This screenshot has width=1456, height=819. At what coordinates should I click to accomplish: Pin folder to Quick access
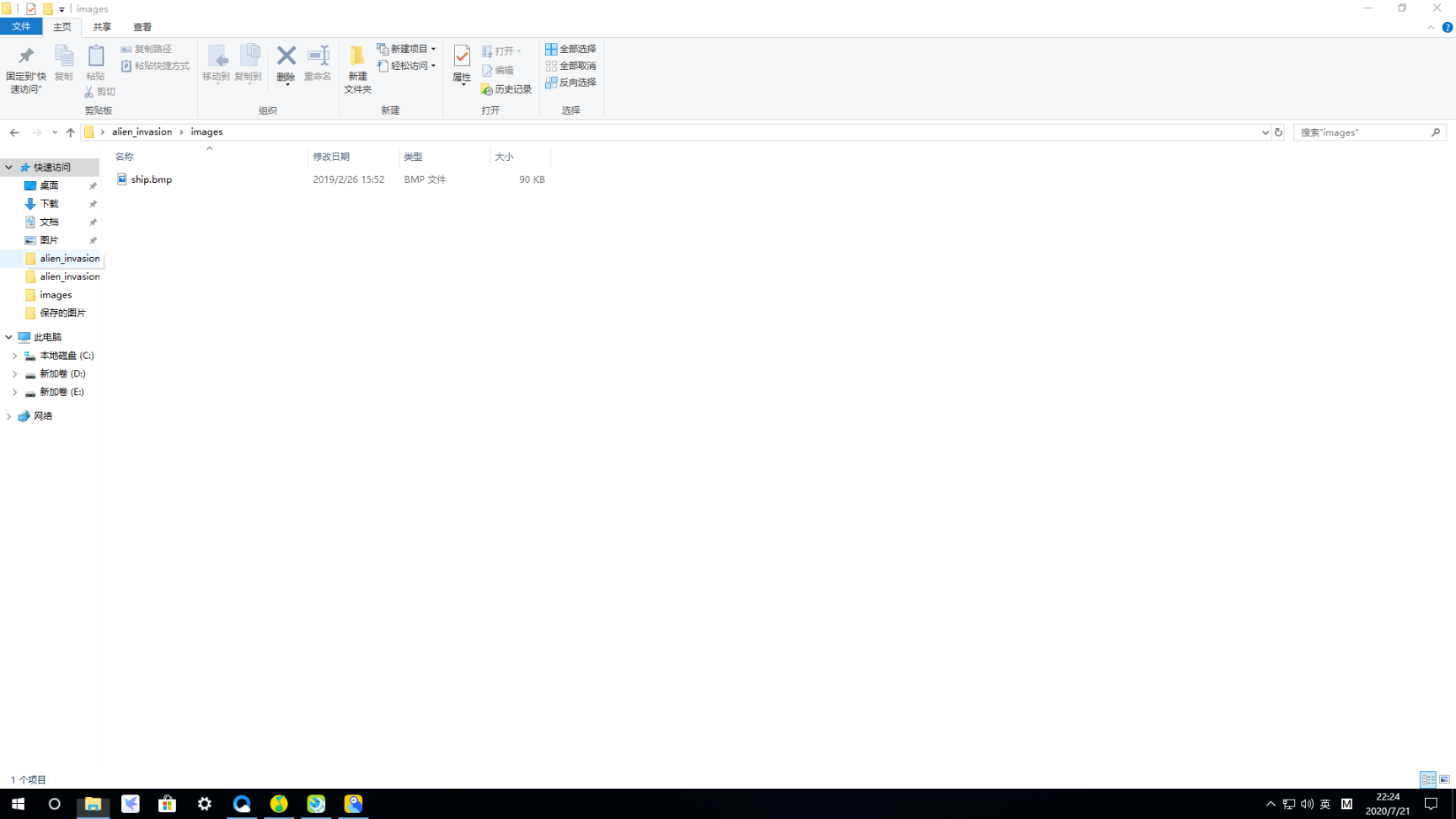click(x=26, y=69)
